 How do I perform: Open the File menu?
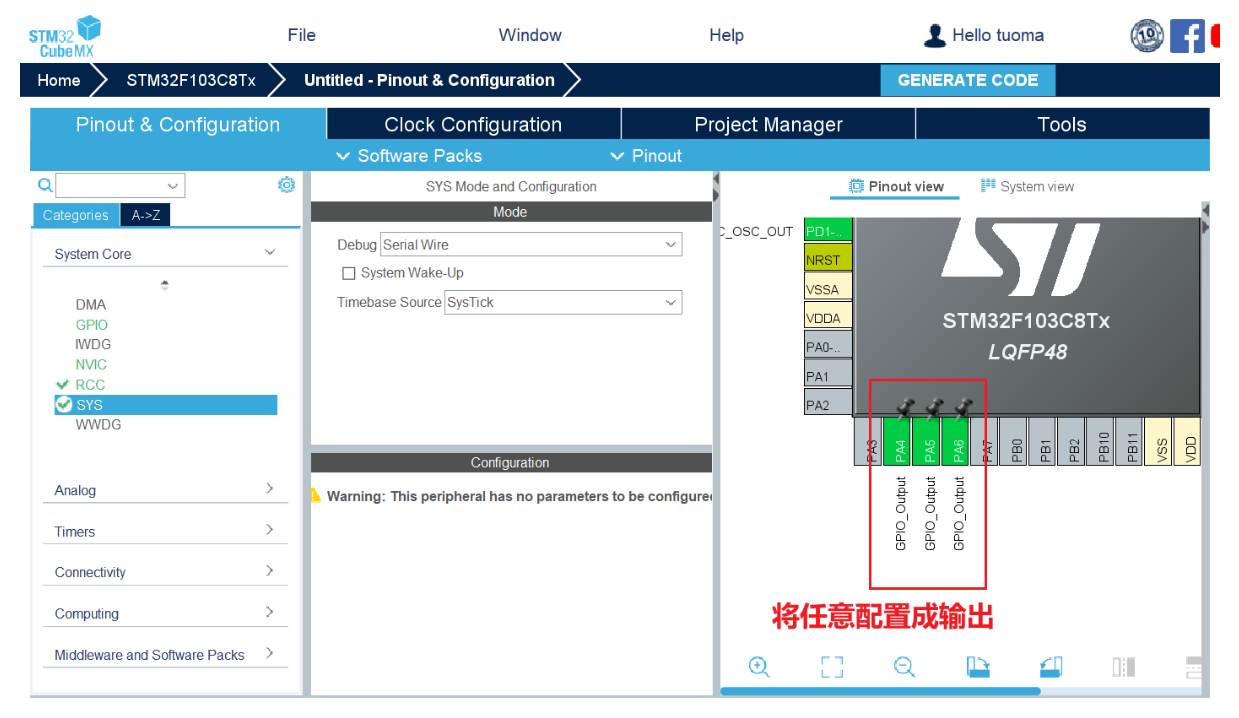[302, 35]
